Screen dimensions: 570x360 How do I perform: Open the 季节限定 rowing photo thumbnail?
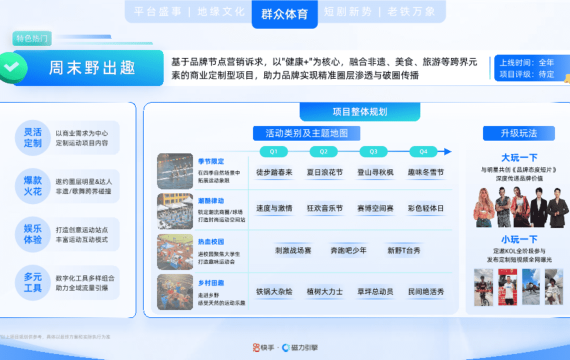[175, 171]
